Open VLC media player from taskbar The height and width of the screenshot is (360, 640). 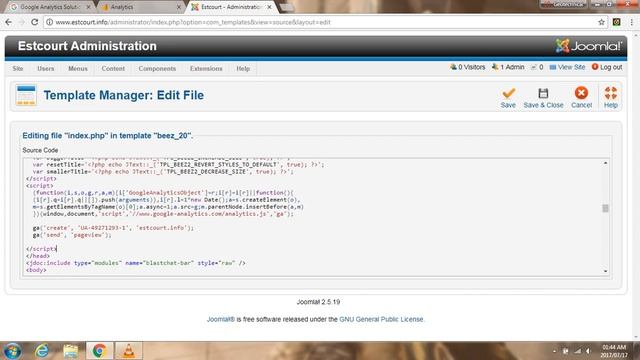[x=129, y=351]
